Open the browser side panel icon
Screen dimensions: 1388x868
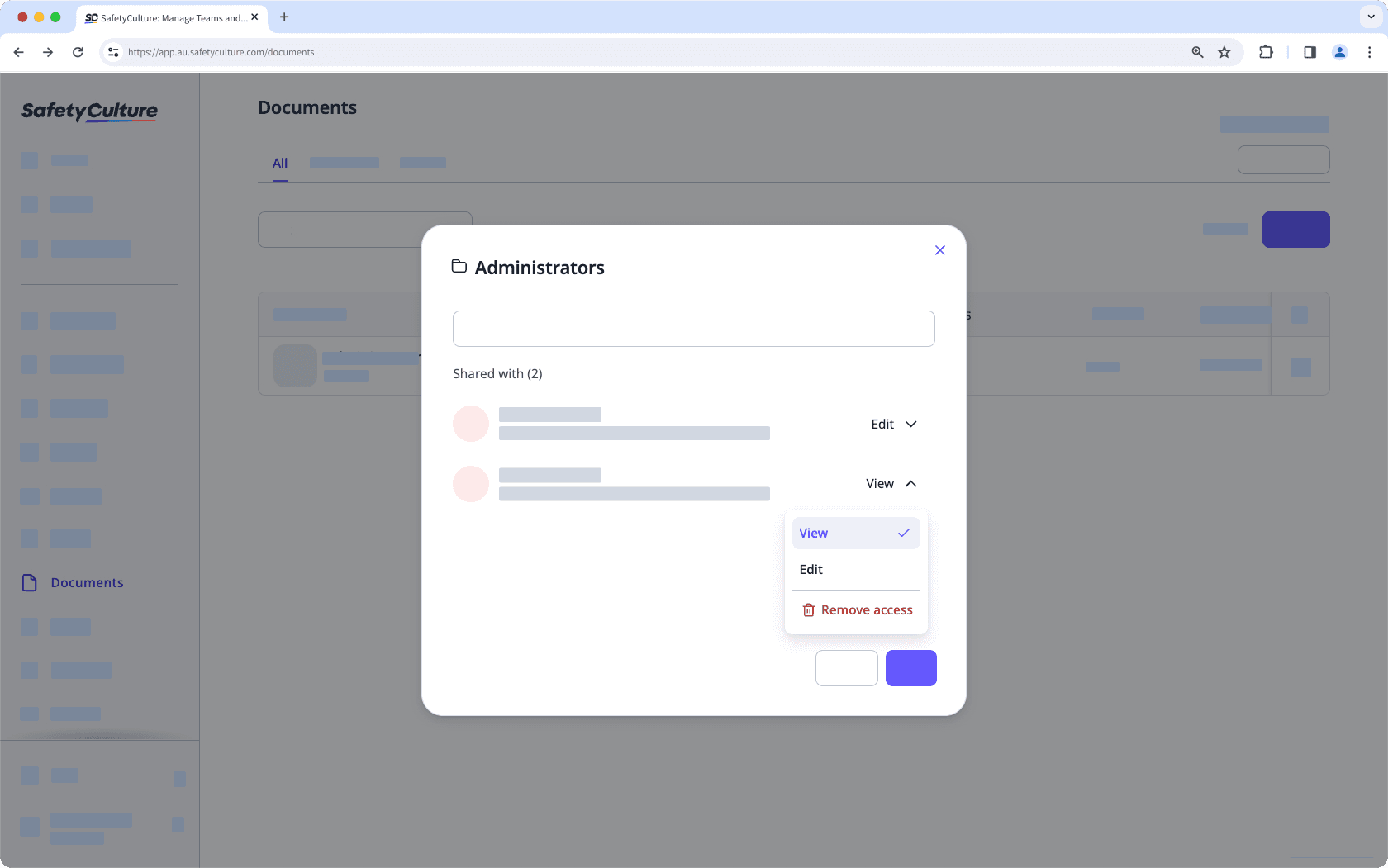point(1309,52)
